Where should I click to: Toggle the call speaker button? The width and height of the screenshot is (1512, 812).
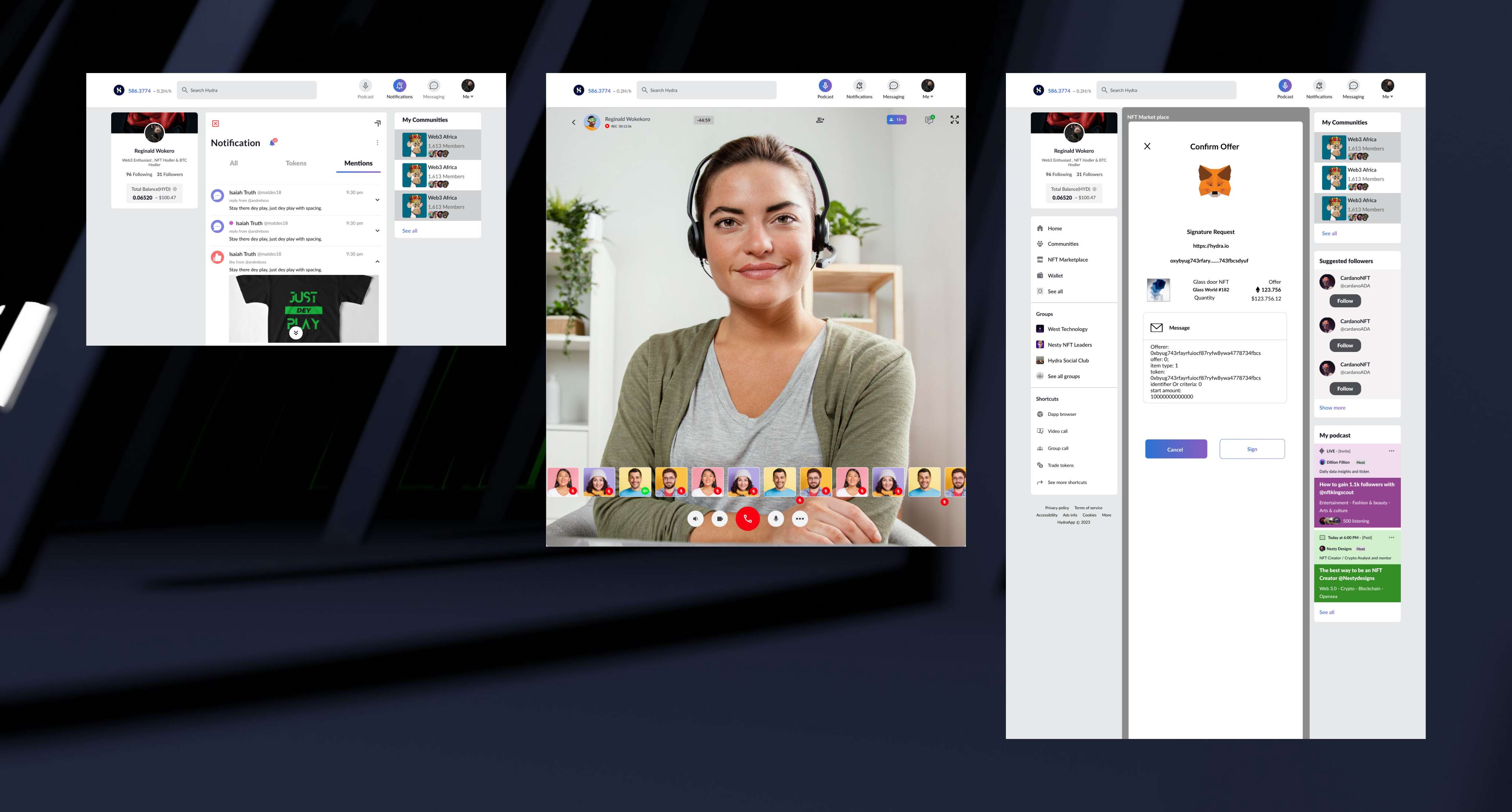(695, 519)
